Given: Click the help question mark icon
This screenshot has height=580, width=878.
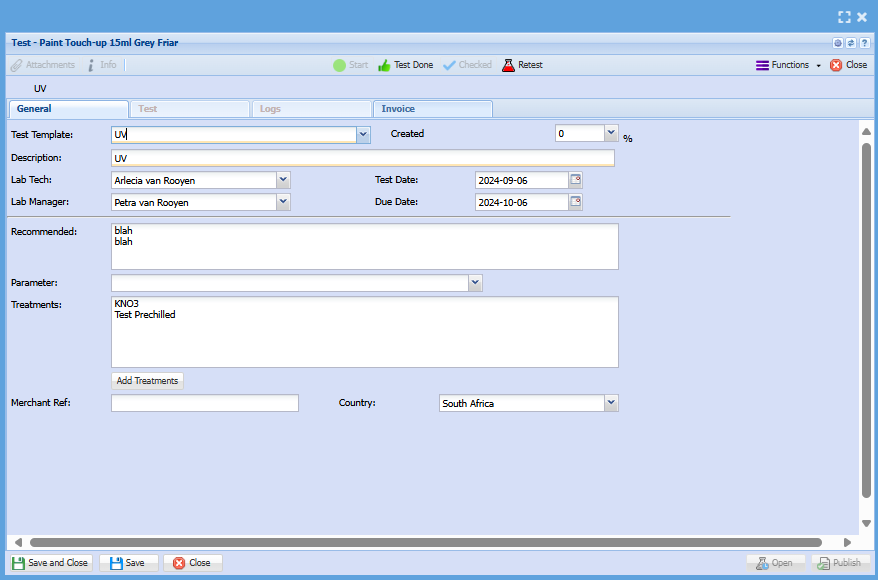Looking at the screenshot, I should click(864, 43).
